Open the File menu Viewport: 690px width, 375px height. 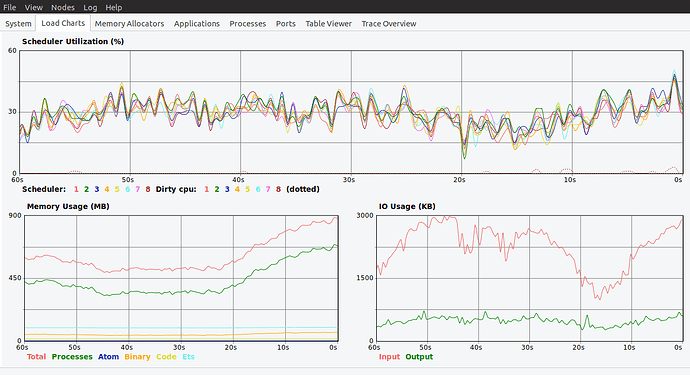click(x=9, y=7)
